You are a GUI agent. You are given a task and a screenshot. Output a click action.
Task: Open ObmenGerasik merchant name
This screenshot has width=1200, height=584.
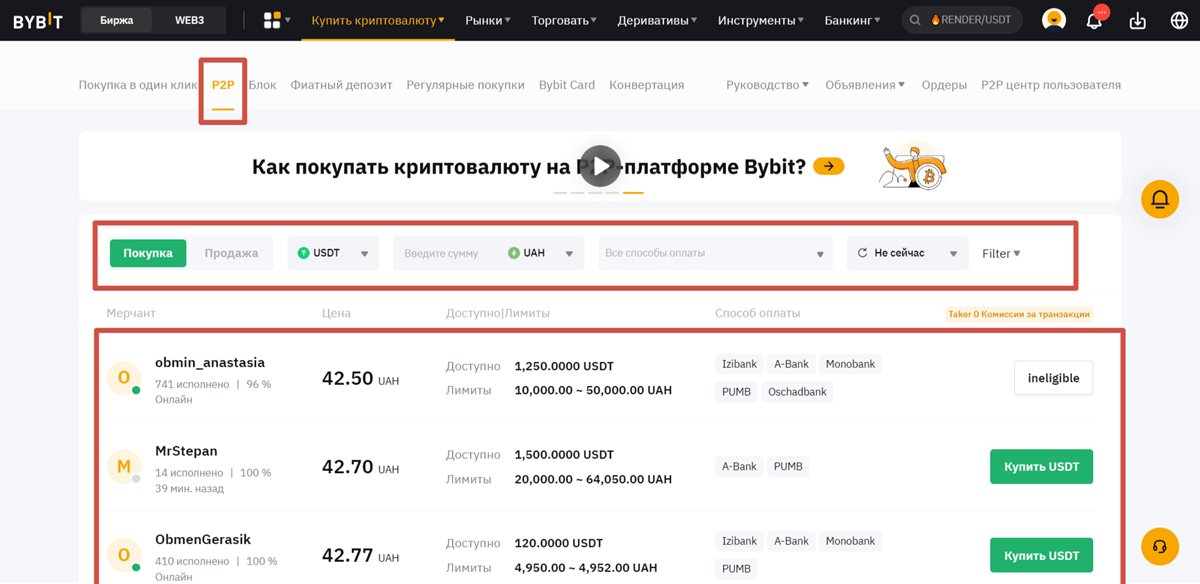(x=202, y=539)
